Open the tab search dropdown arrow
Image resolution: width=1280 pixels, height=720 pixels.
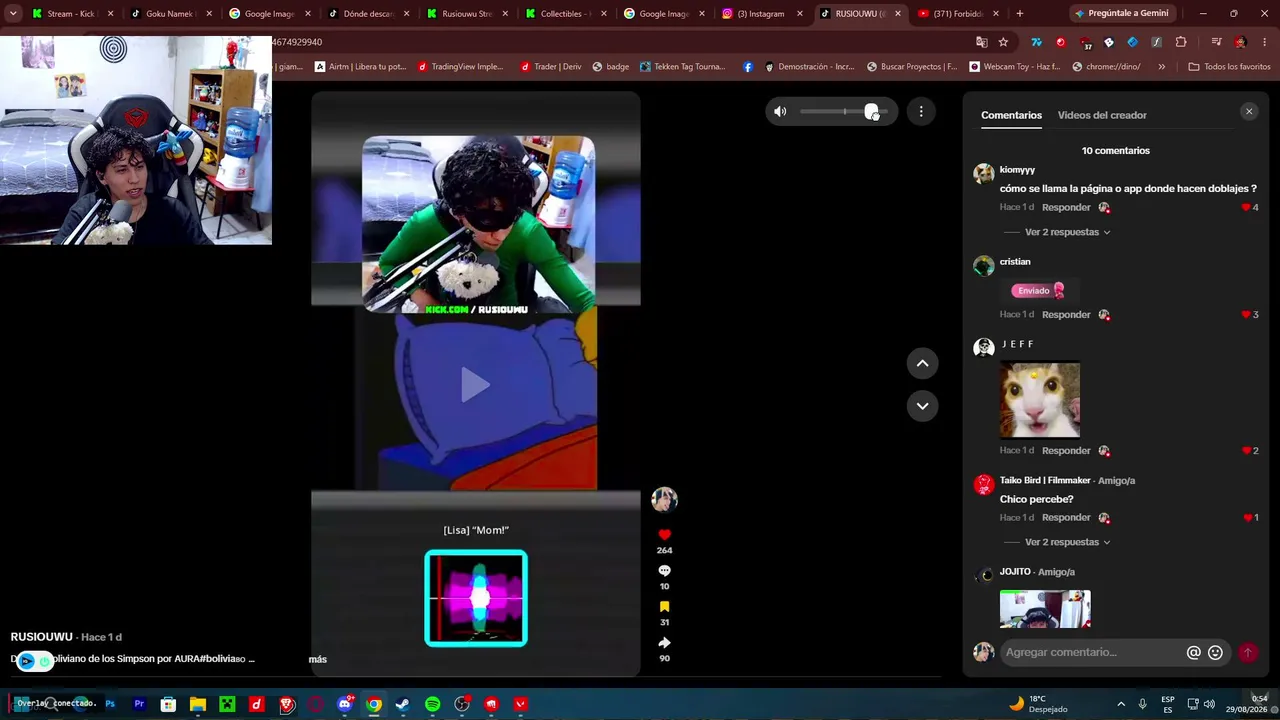[13, 13]
